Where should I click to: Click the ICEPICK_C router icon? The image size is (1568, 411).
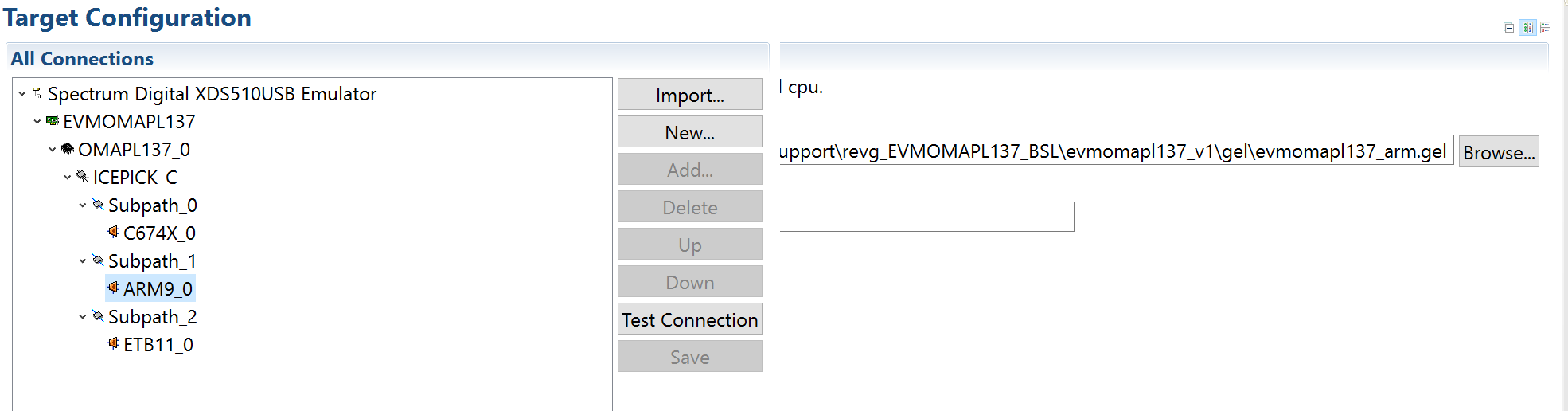pyautogui.click(x=82, y=177)
